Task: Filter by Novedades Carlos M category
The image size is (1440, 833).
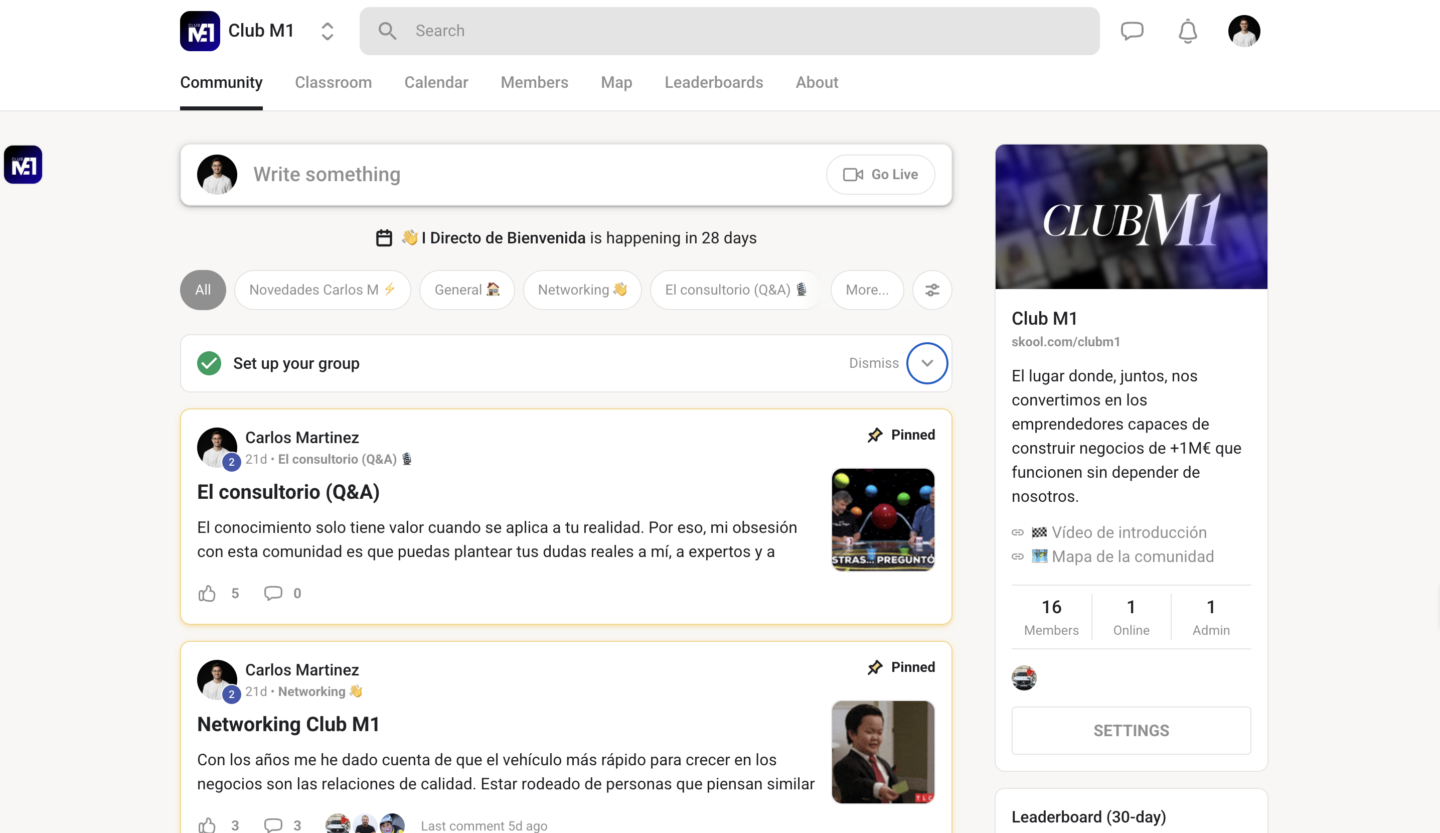Action: (322, 290)
